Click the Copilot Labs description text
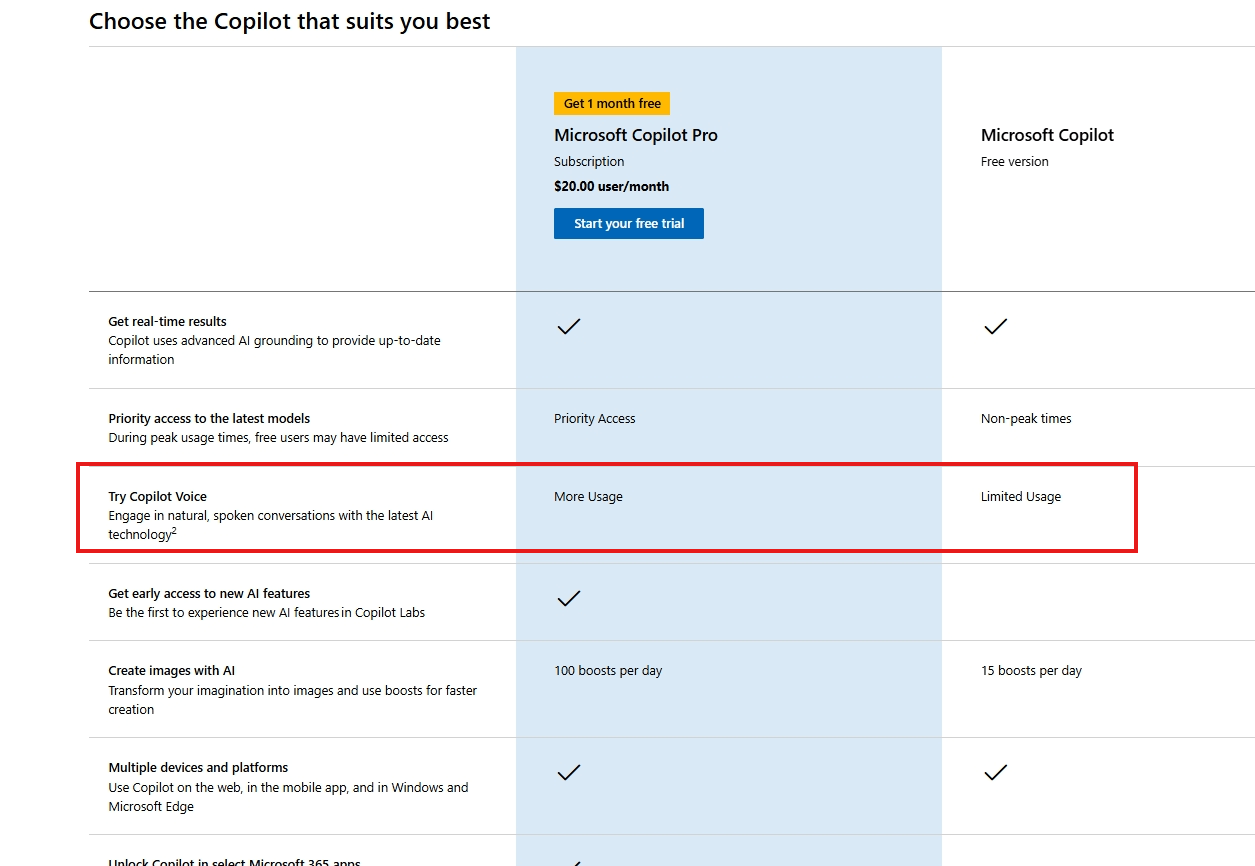 click(x=266, y=612)
